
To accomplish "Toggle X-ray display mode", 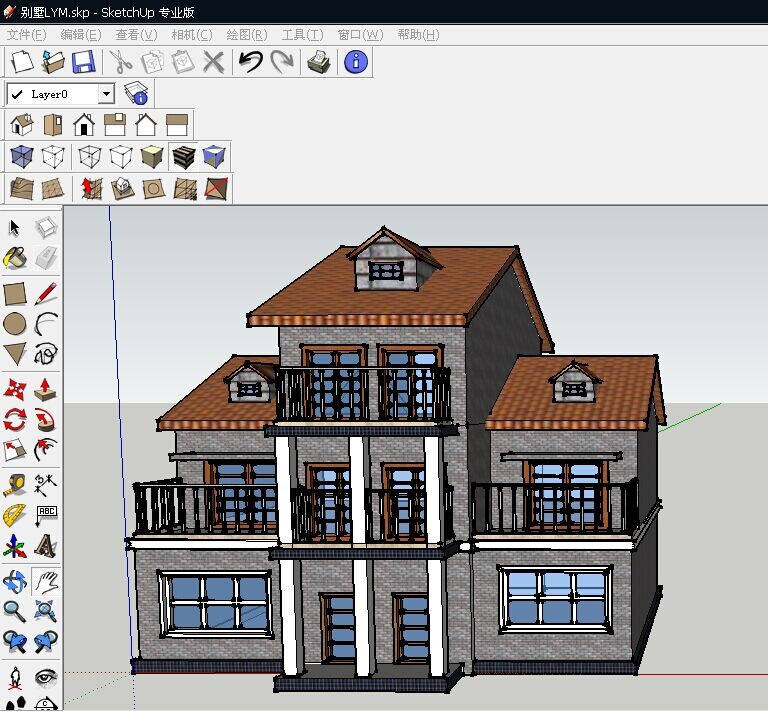I will pyautogui.click(x=21, y=157).
